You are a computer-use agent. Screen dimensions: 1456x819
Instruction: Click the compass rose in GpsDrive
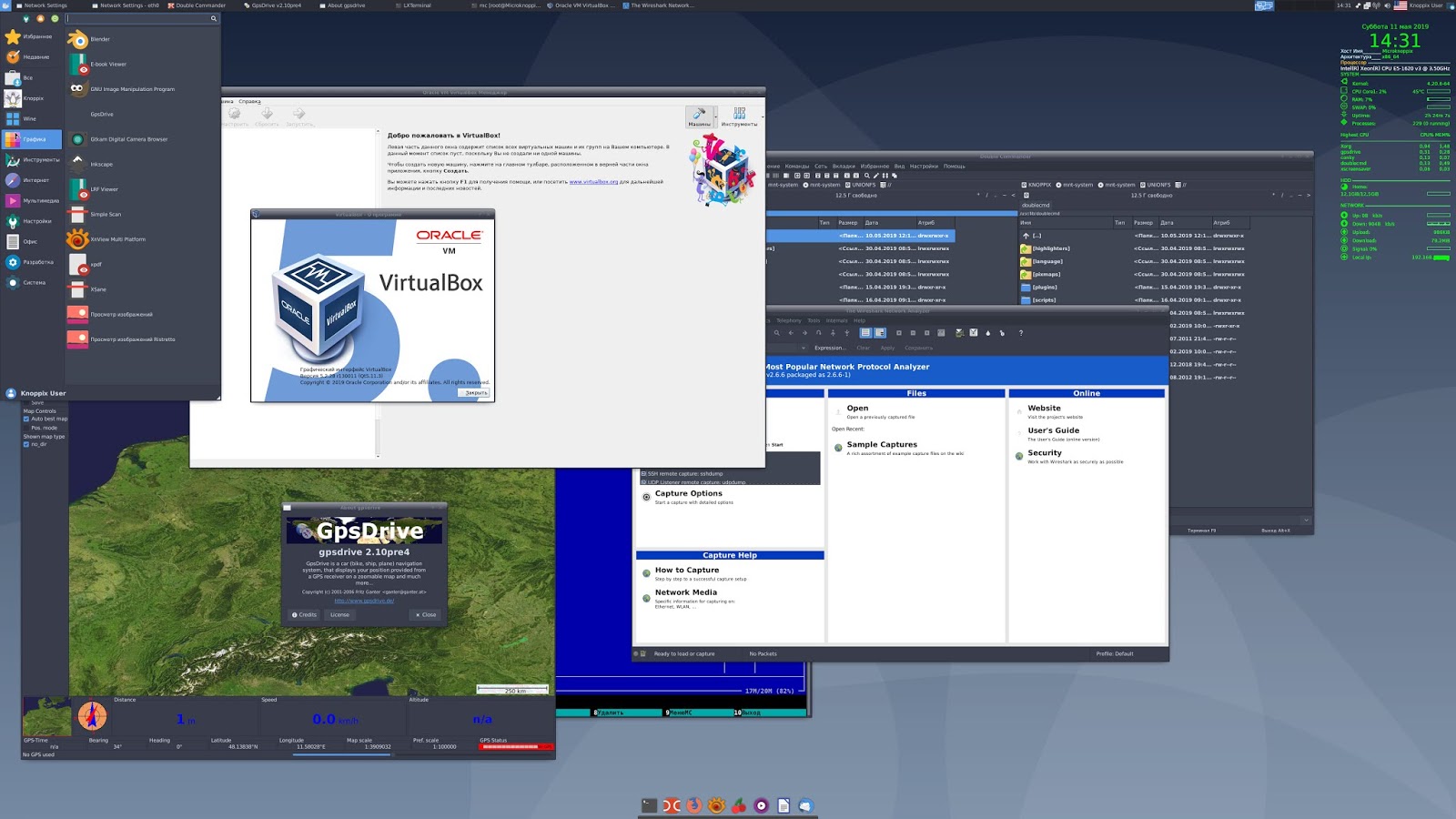click(92, 716)
